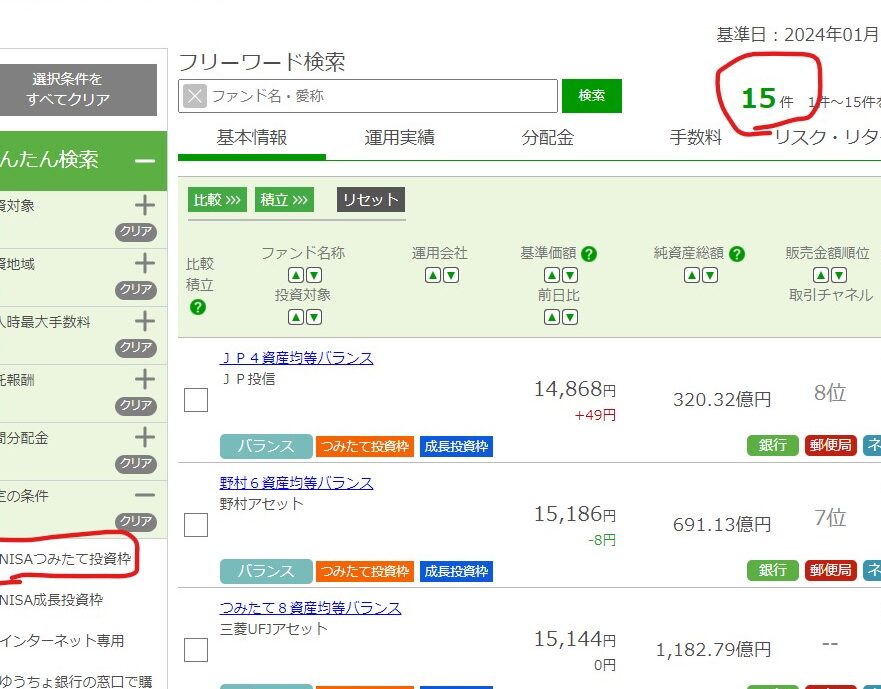Open help icon next to 基準価額

click(x=589, y=254)
